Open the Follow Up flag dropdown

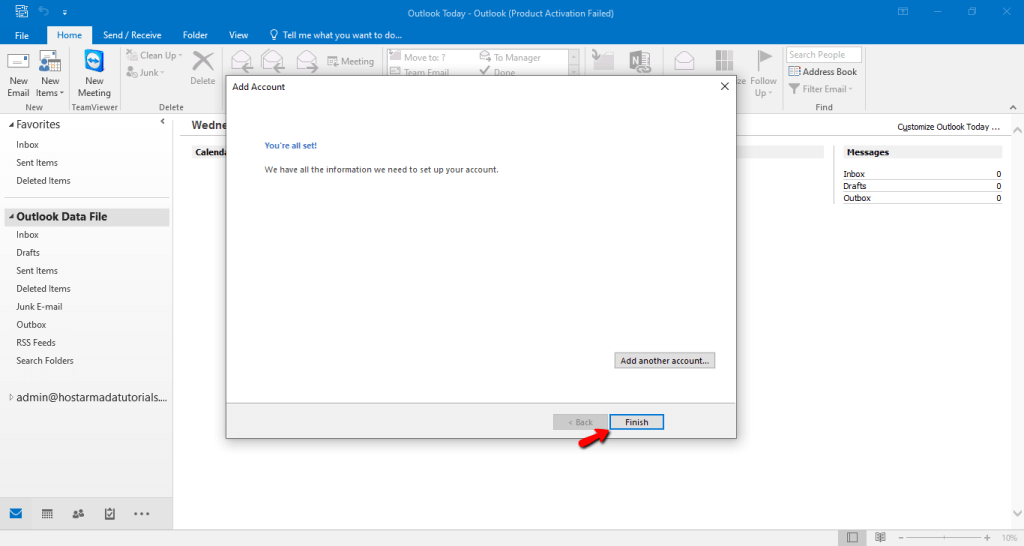[x=763, y=74]
